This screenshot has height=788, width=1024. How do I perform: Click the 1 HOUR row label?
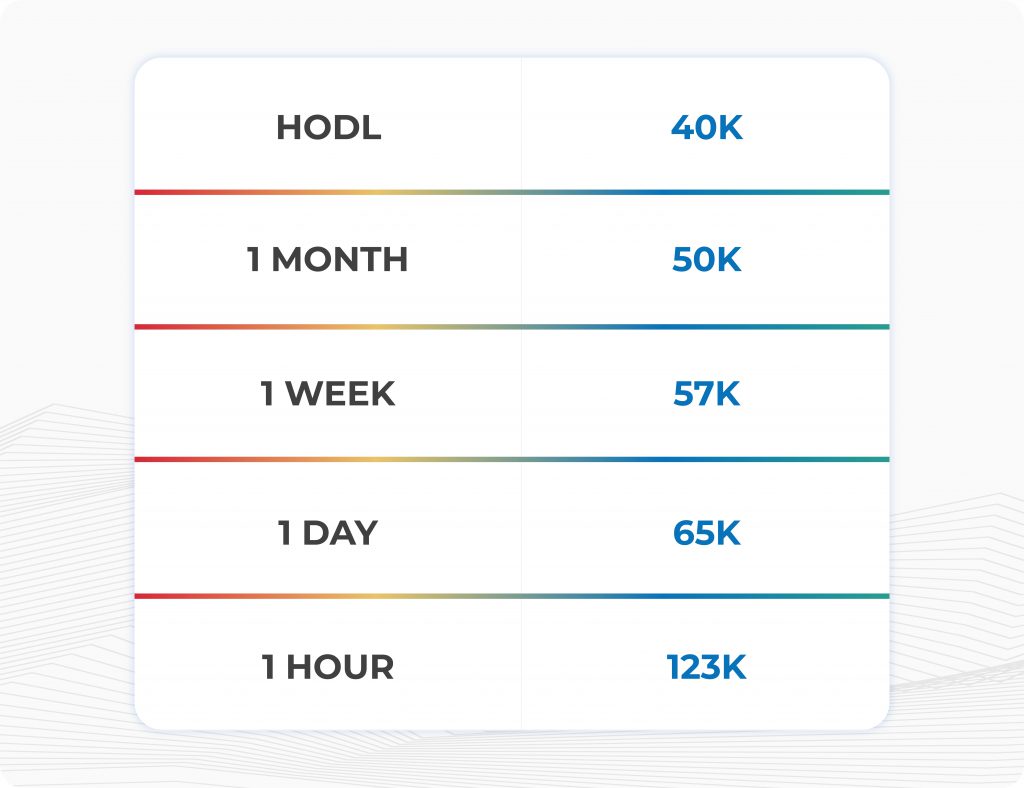tap(328, 667)
